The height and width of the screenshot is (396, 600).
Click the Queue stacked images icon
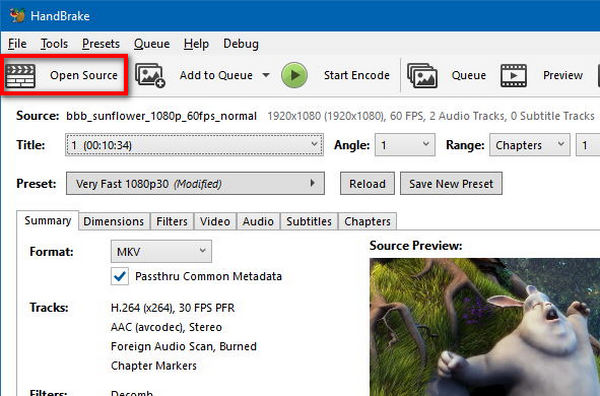click(x=422, y=75)
